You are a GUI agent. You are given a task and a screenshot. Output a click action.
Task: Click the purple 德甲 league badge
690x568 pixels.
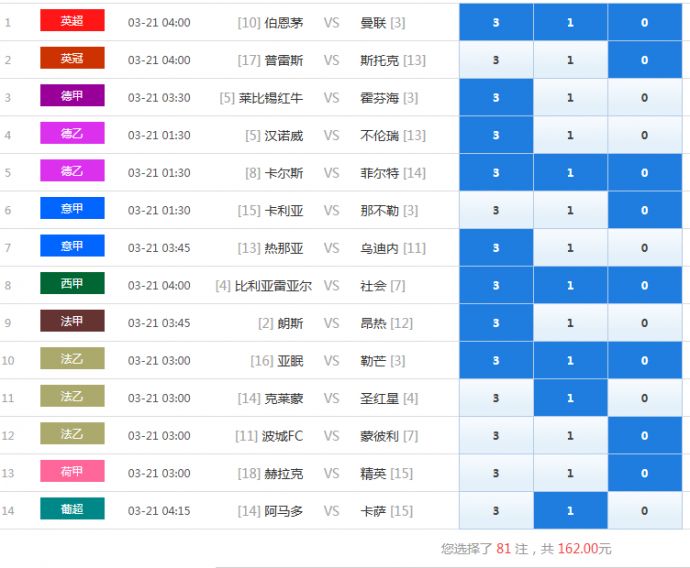(72, 97)
